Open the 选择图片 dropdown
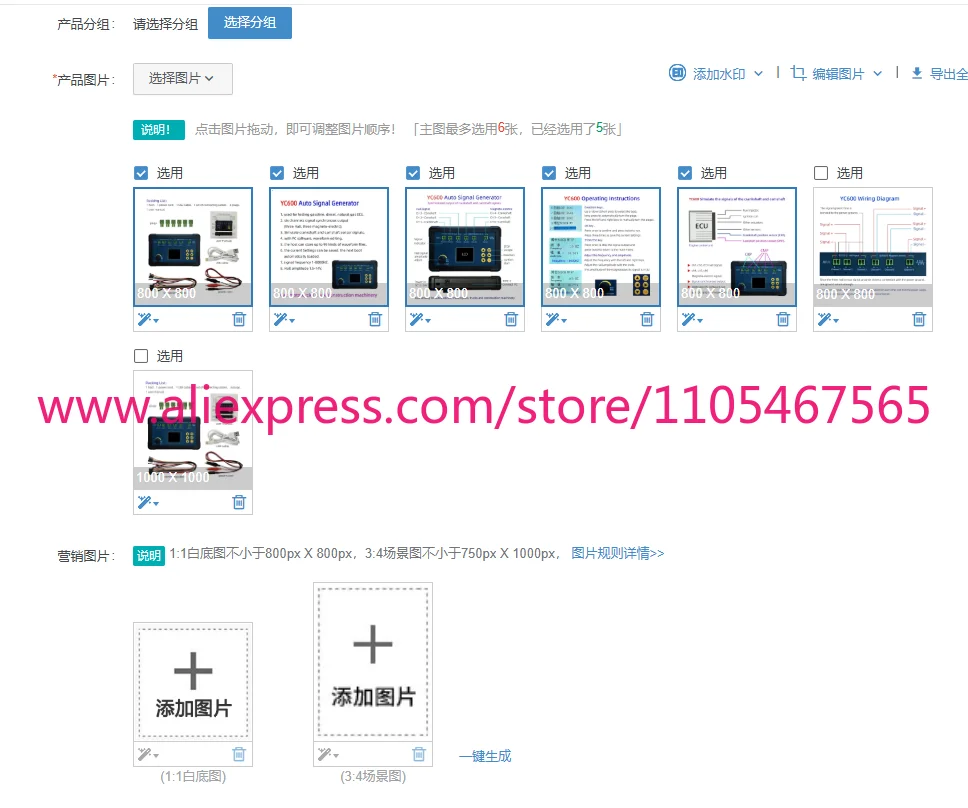Viewport: 968px width, 808px height. coord(183,79)
